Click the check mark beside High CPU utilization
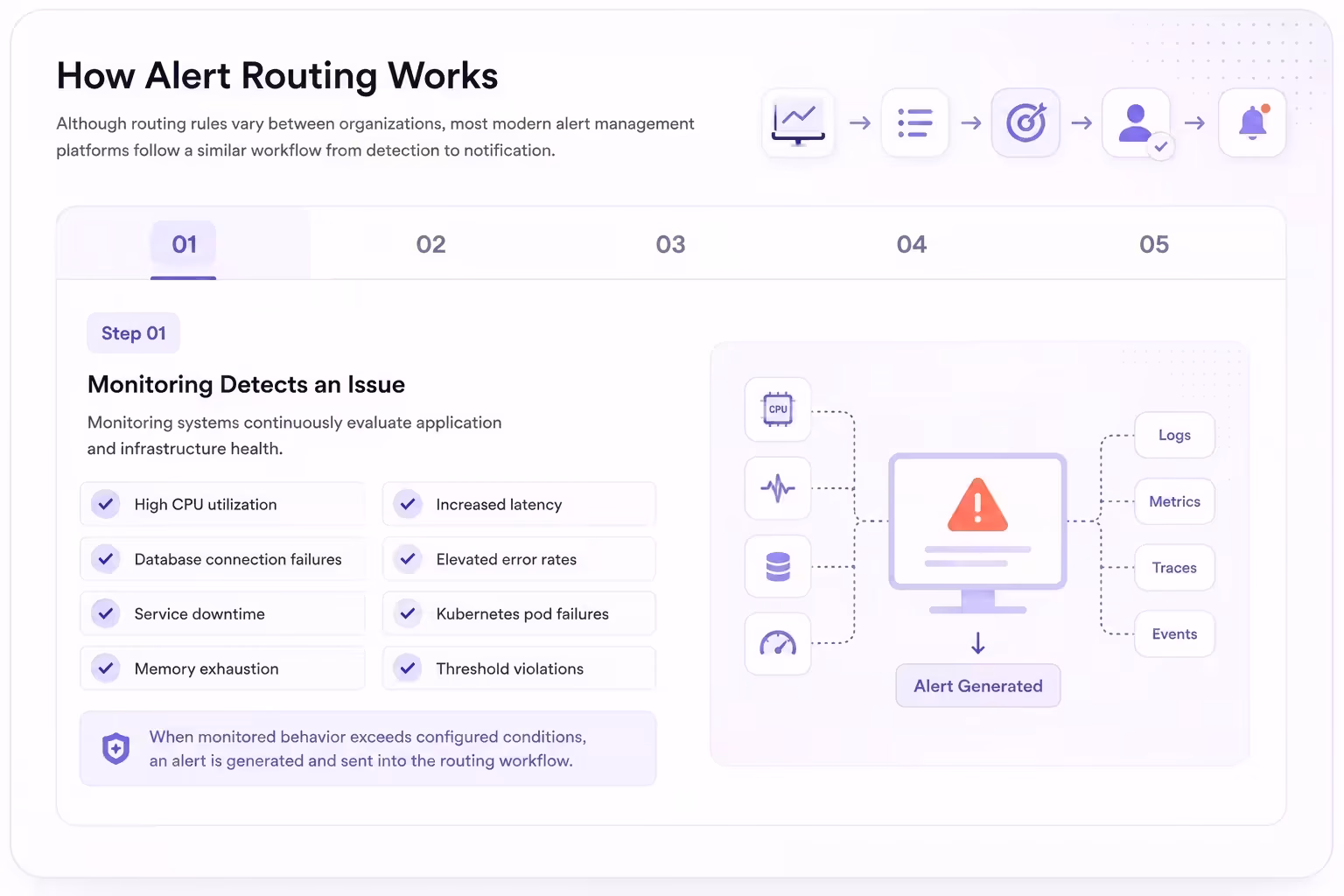This screenshot has height=896, width=1344. (x=106, y=504)
